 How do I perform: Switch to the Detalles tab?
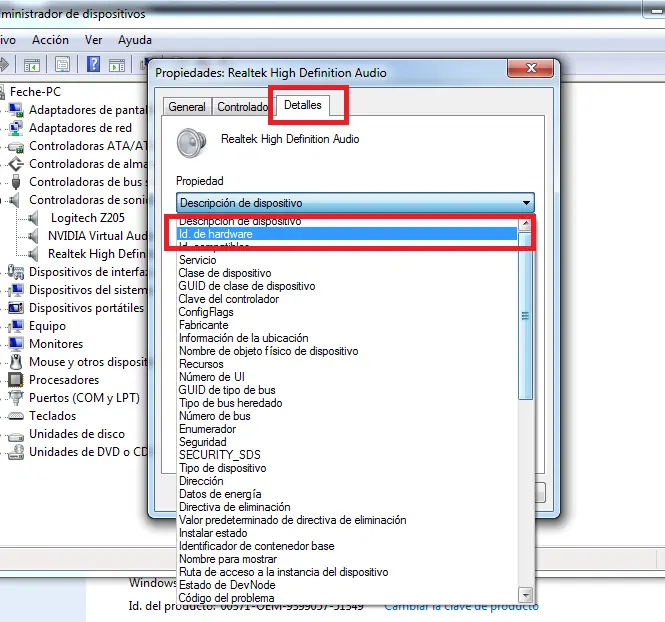pos(302,105)
